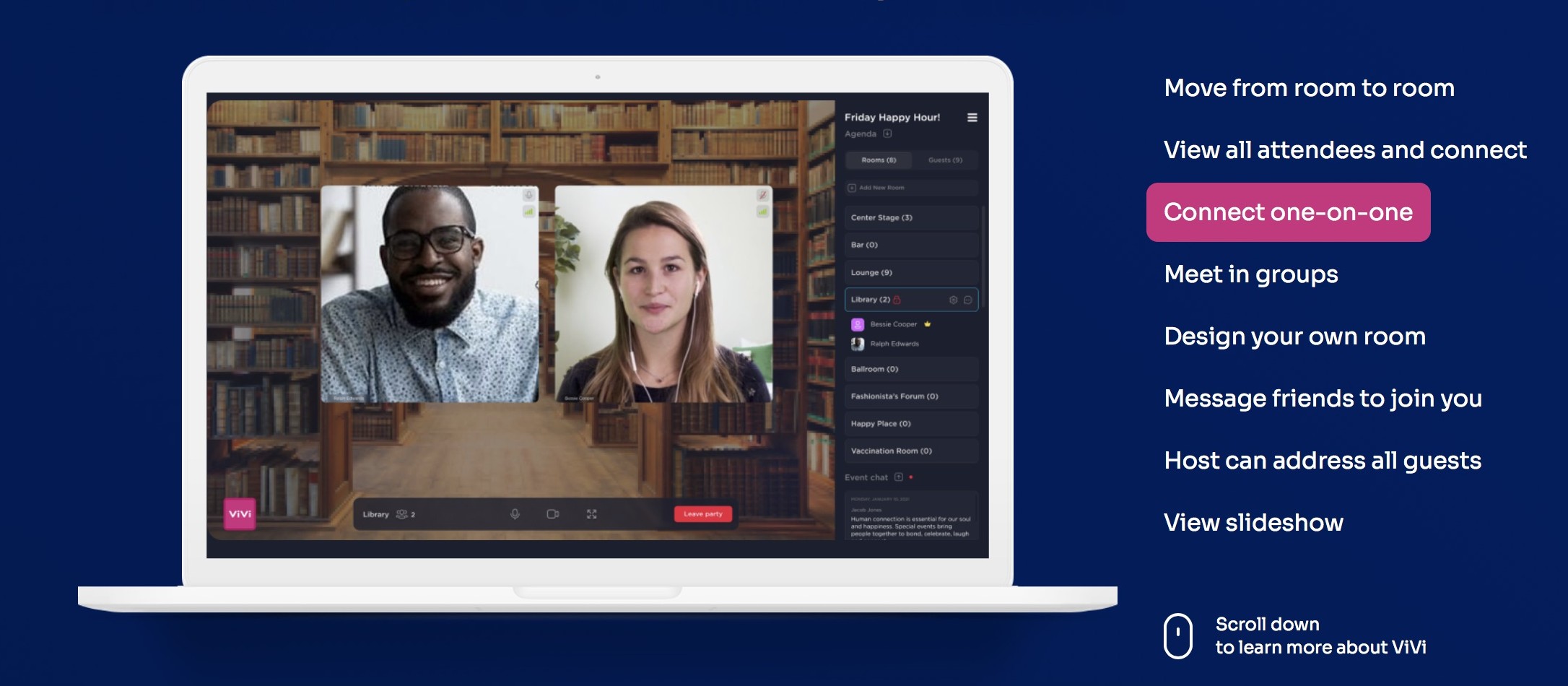This screenshot has width=1568, height=686.
Task: Select Bessie Cooper in the Library room list
Action: (x=894, y=324)
